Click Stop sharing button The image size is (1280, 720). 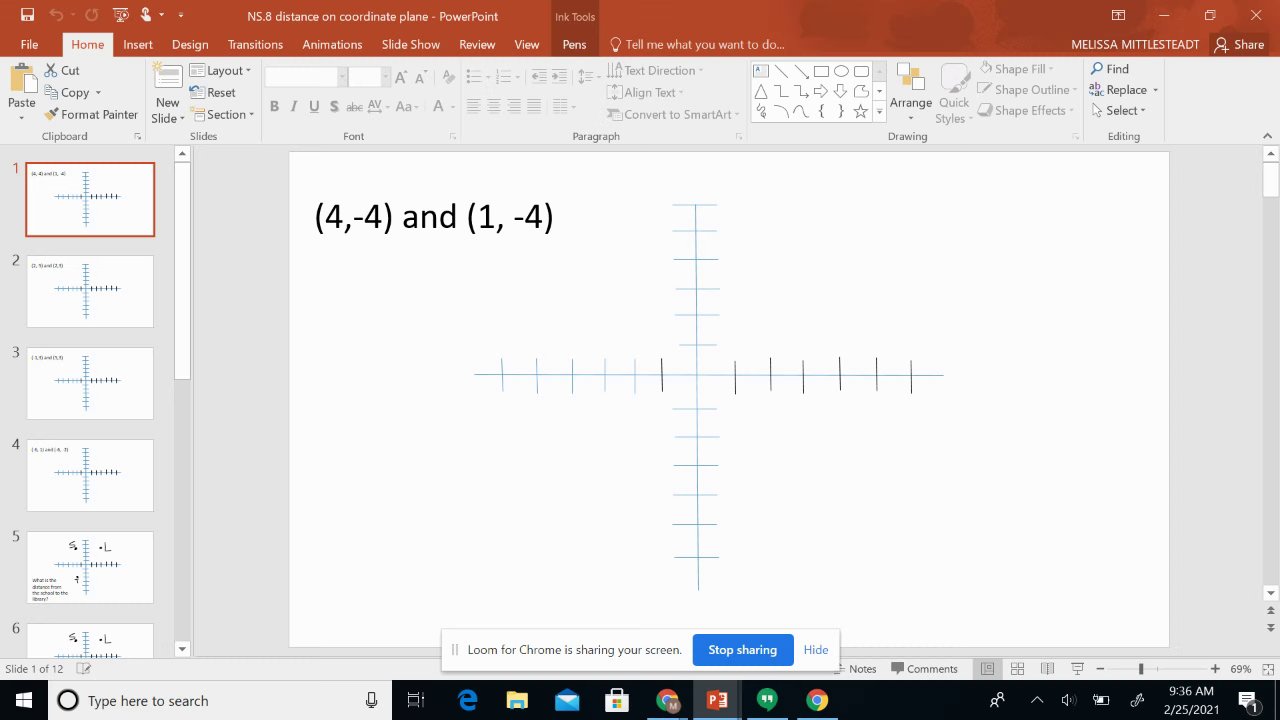point(743,650)
